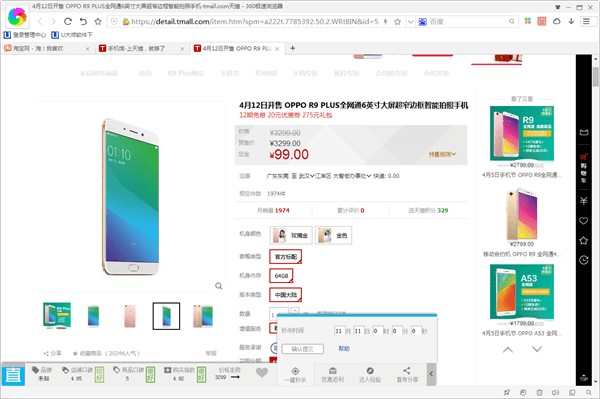Click the 帮助 help link in the popup
Screen dimensions: 600x399
344,349
